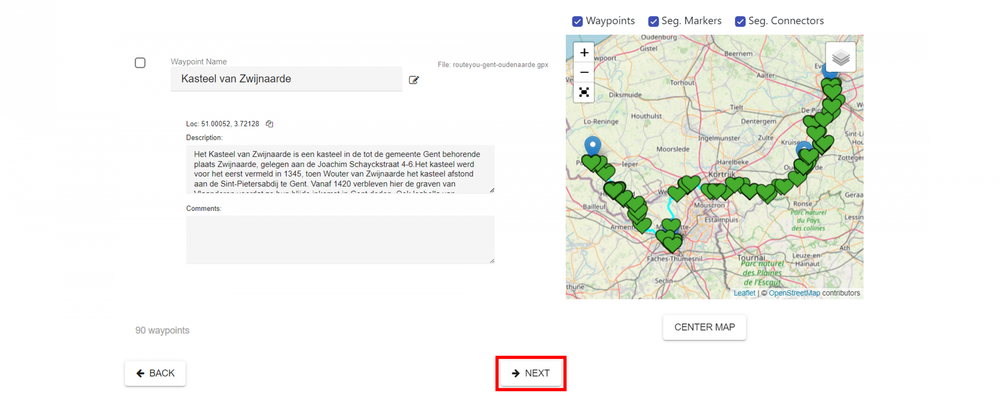This screenshot has width=1000, height=399.
Task: Click the Waypoint Name input field
Action: pyautogui.click(x=286, y=79)
